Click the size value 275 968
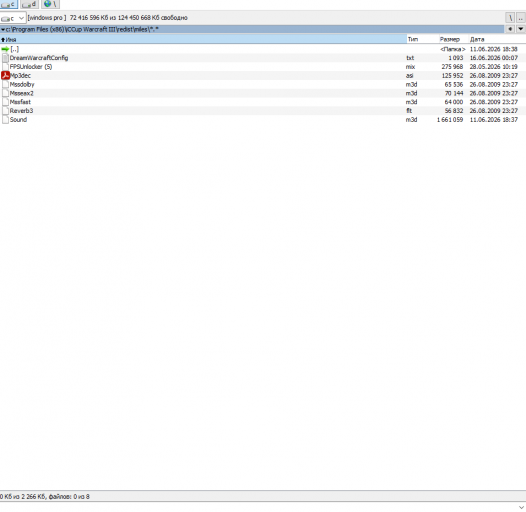Viewport: 526px width, 512px height. 452,67
